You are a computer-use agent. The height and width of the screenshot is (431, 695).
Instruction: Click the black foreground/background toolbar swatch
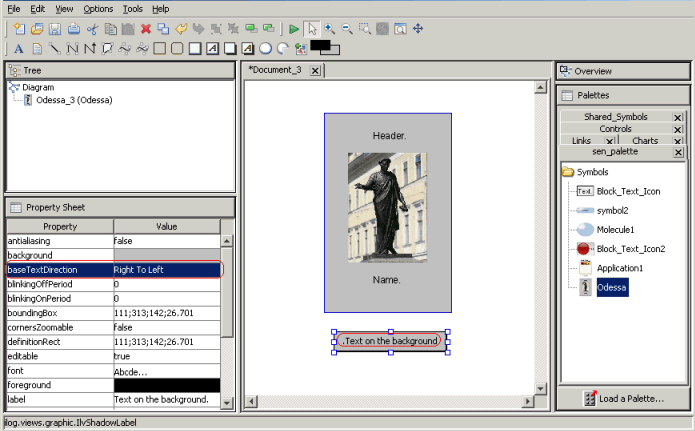click(322, 46)
